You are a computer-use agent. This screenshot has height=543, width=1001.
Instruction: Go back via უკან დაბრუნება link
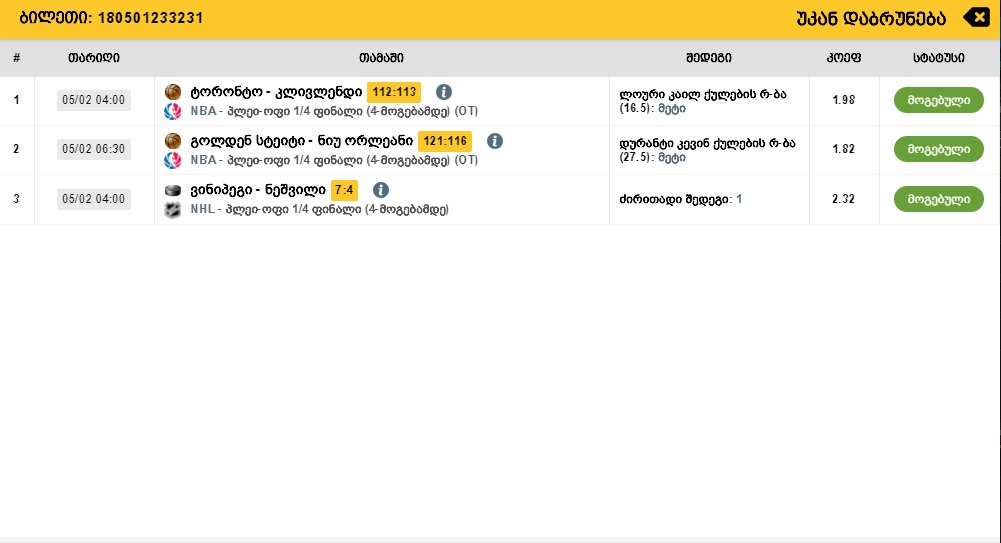pos(871,19)
